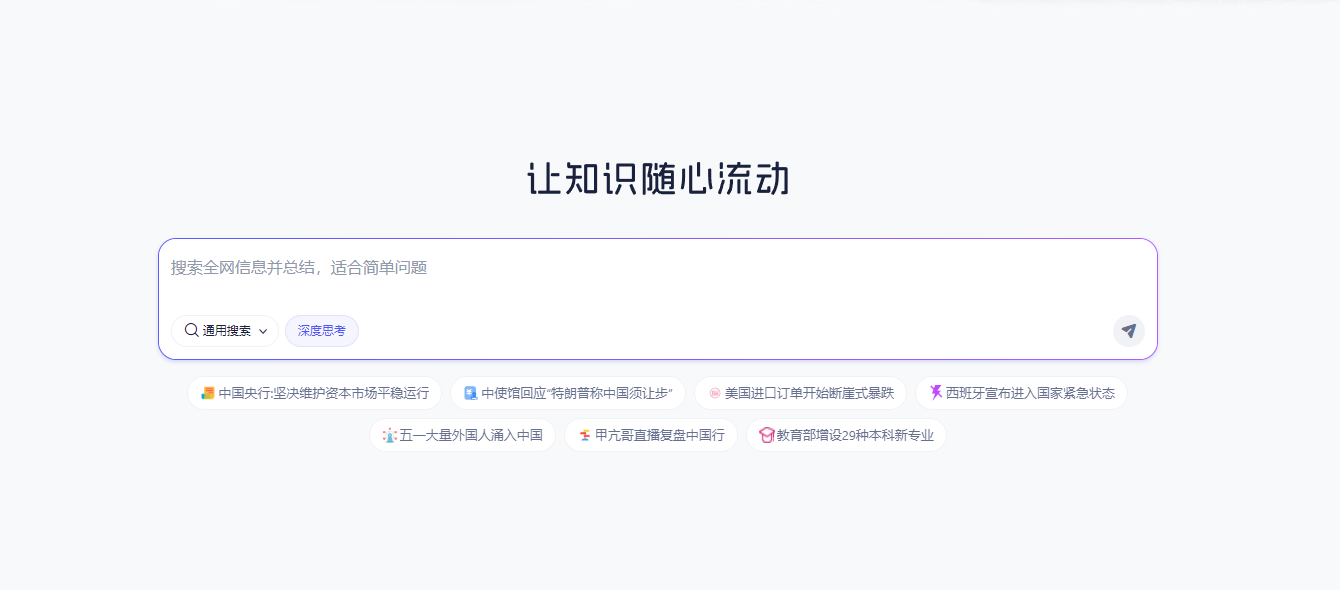Click the heading 让知识随心流动
This screenshot has height=590, width=1340.
pos(658,179)
